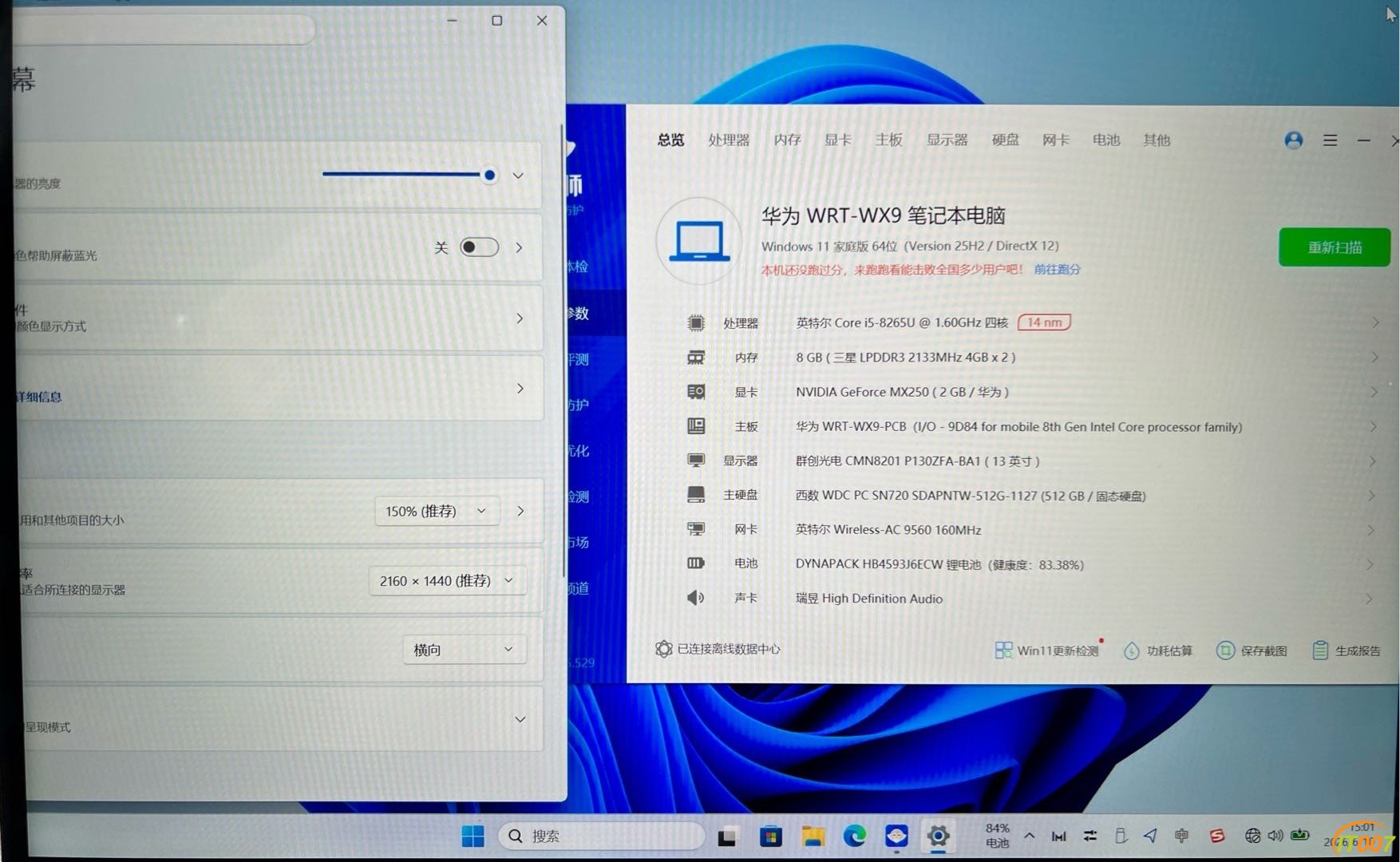The image size is (1400, 862).
Task: Click the network card (网卡) row icon
Action: [696, 529]
